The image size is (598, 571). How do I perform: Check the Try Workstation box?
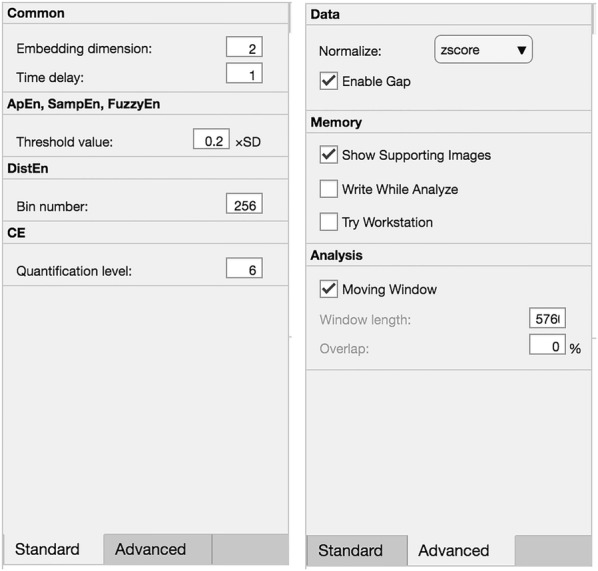(x=328, y=222)
